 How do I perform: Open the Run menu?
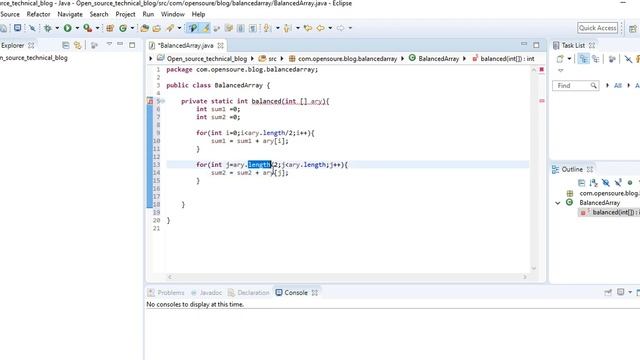coord(148,14)
